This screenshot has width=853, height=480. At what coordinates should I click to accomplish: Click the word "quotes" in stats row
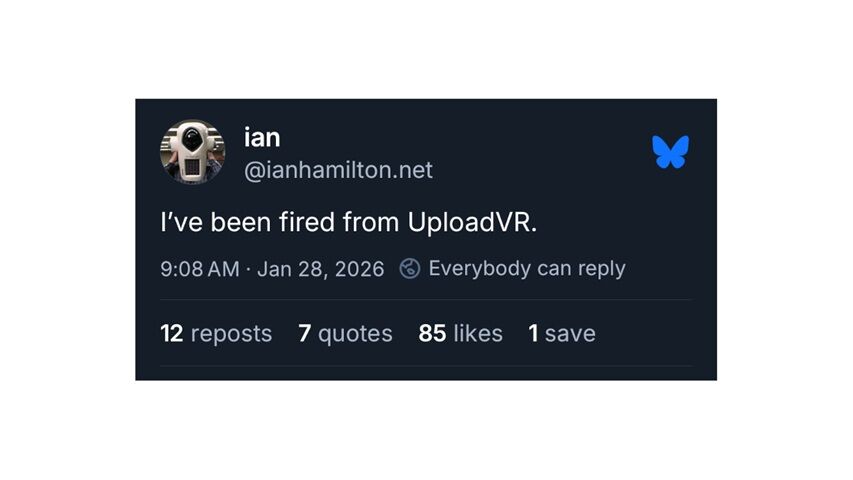(x=355, y=334)
